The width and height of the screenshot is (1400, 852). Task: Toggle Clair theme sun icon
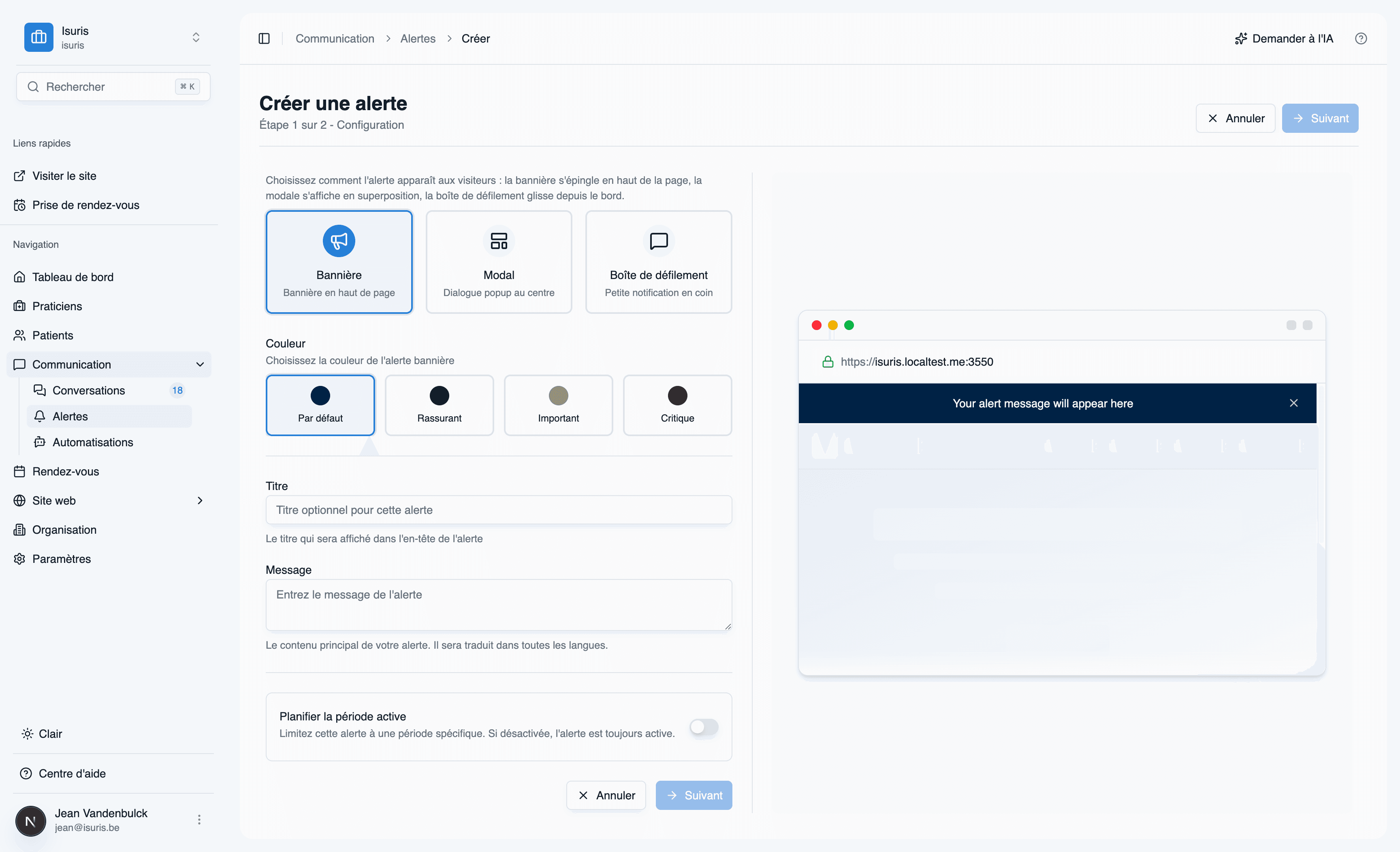tap(27, 734)
